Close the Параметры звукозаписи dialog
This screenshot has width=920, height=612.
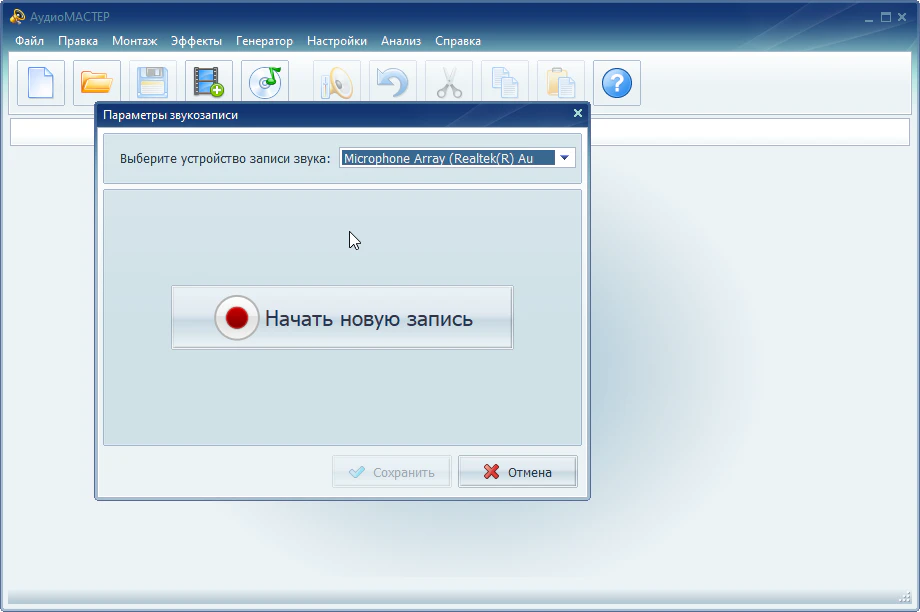click(577, 114)
